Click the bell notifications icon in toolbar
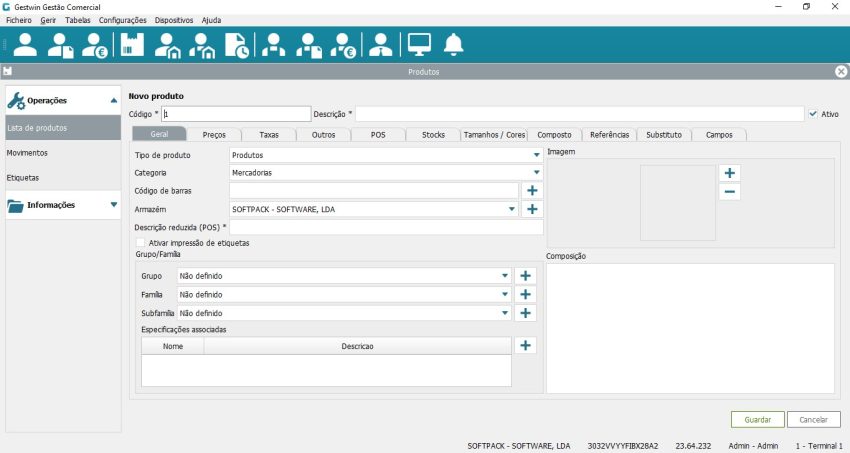Image resolution: width=850 pixels, height=453 pixels. pos(454,45)
